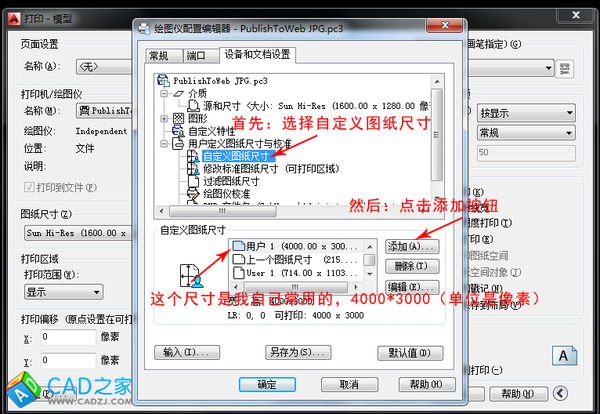Click the 修改标准图纸尺寸 tree icon
Viewport: 600px width, 414px height.
[193, 169]
